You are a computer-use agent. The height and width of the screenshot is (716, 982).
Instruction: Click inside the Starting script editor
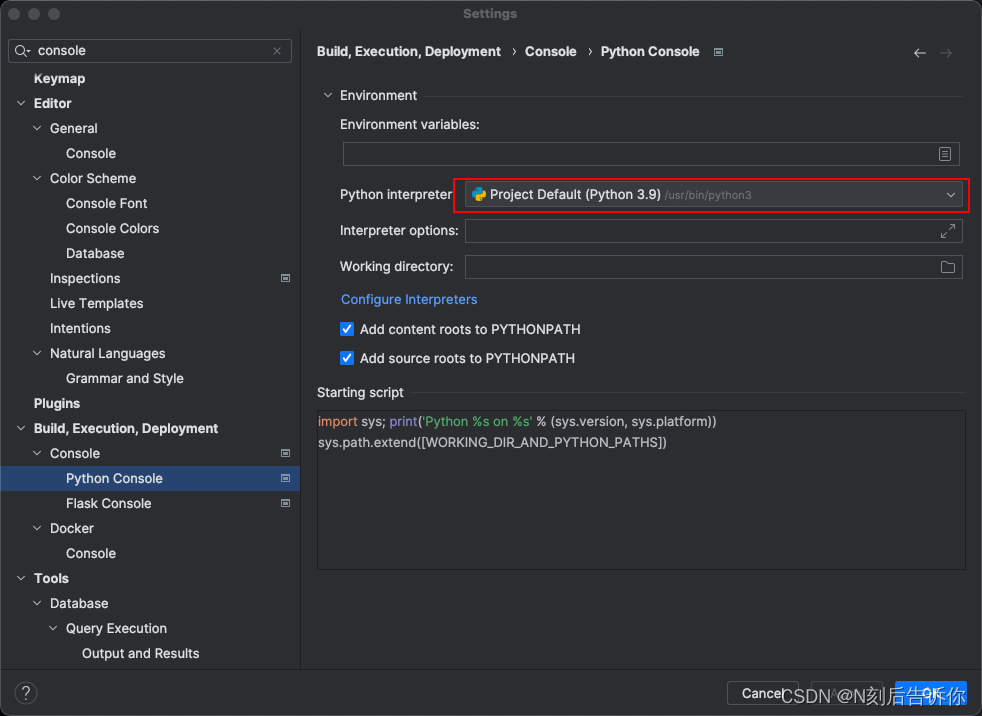[641, 490]
